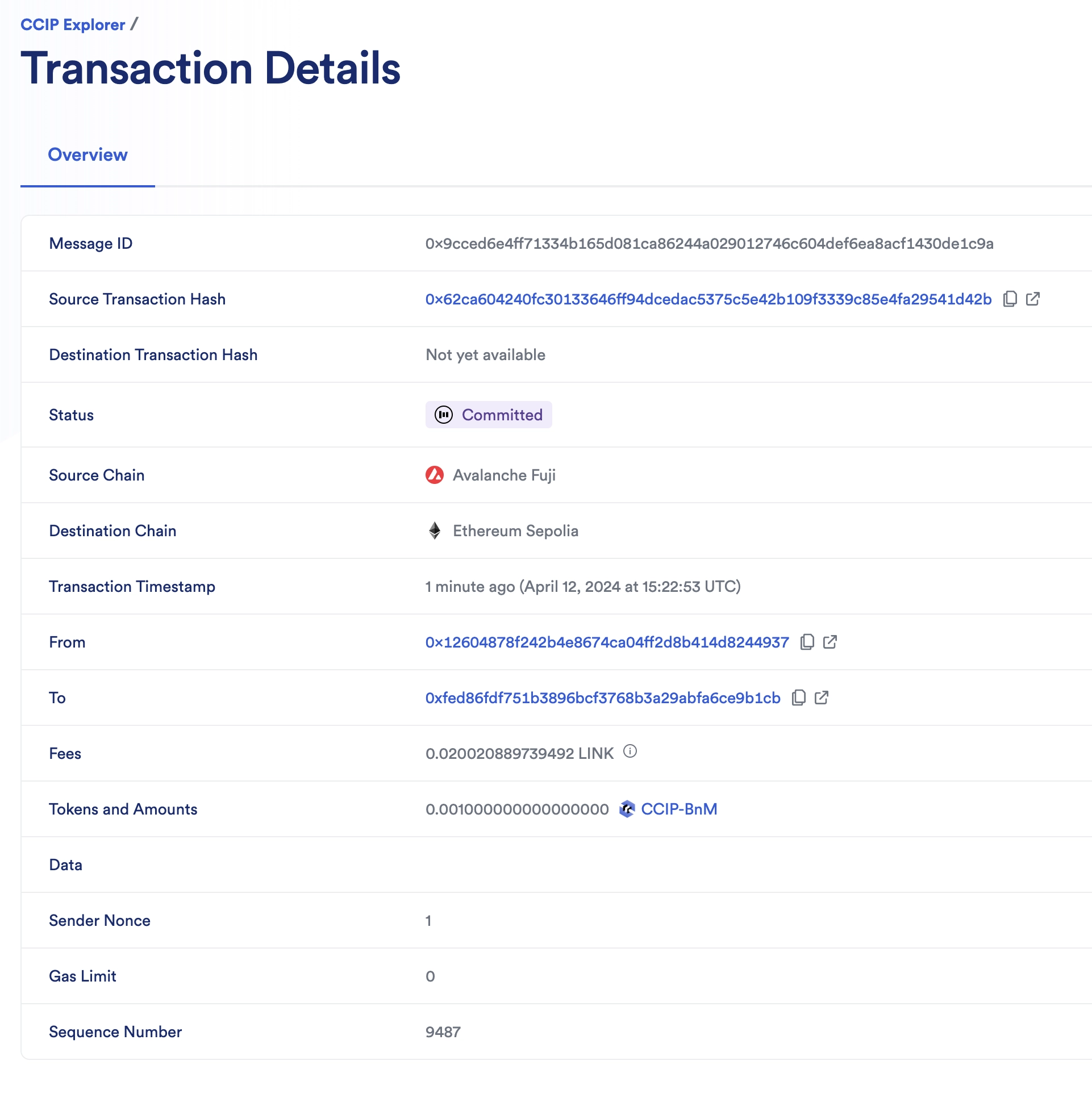Click the Ethereum Sepolia chain icon
The width and height of the screenshot is (1092, 1094).
pyautogui.click(x=435, y=531)
